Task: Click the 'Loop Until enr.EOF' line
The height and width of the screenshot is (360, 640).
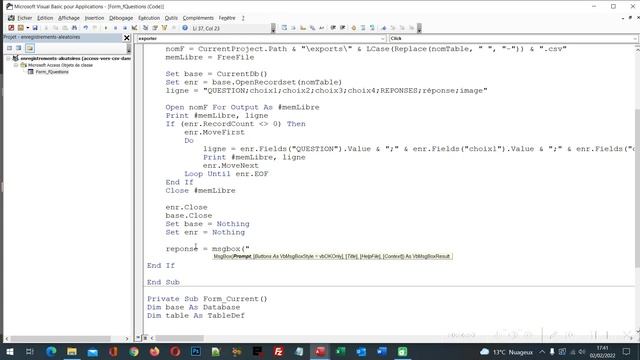Action: [226, 174]
